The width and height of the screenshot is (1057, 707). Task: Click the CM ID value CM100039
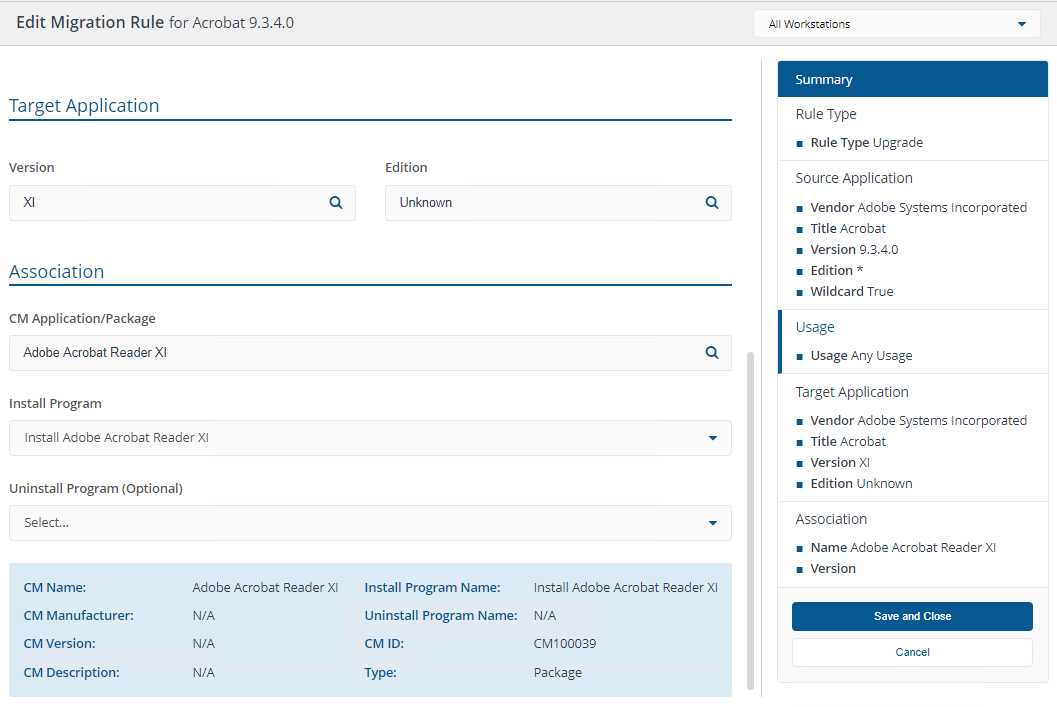point(565,643)
